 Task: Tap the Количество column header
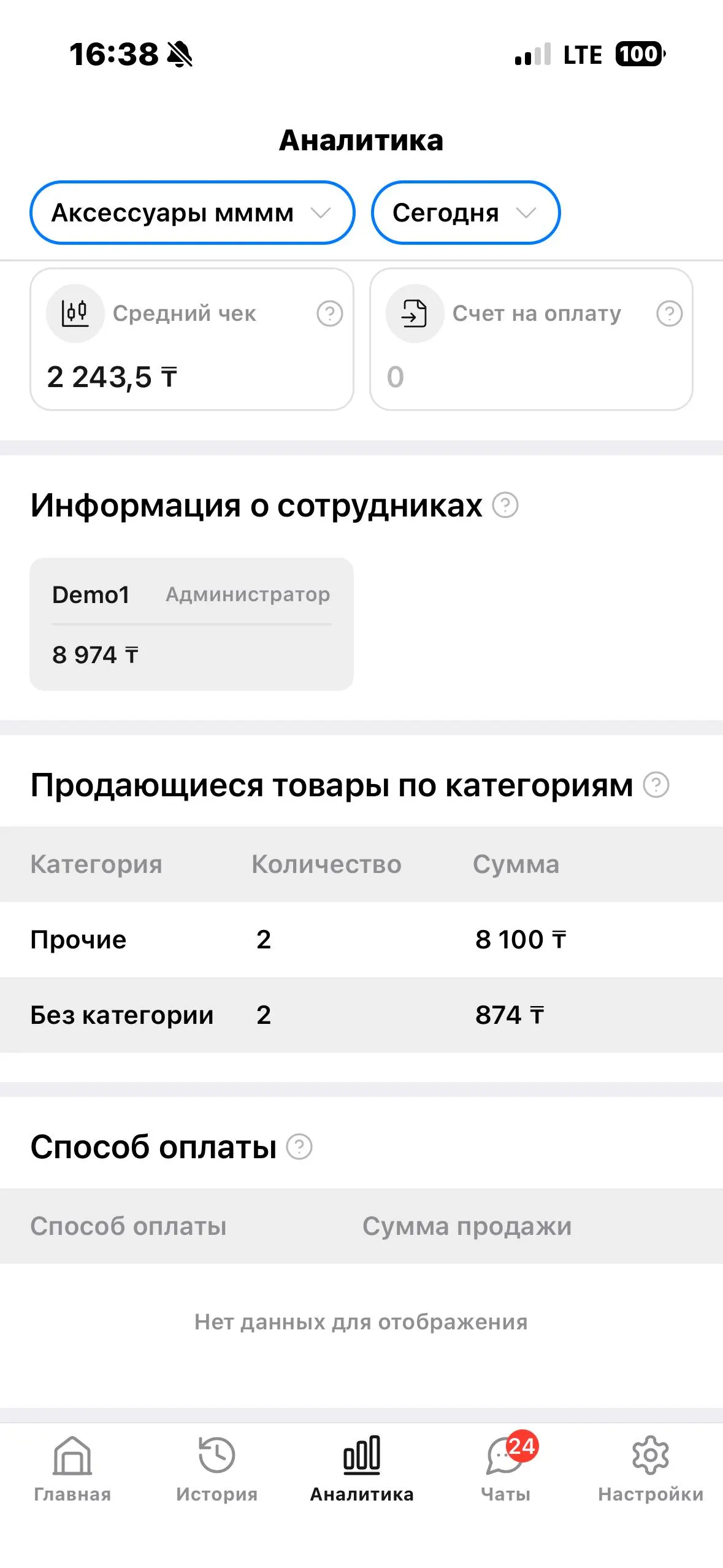click(326, 864)
